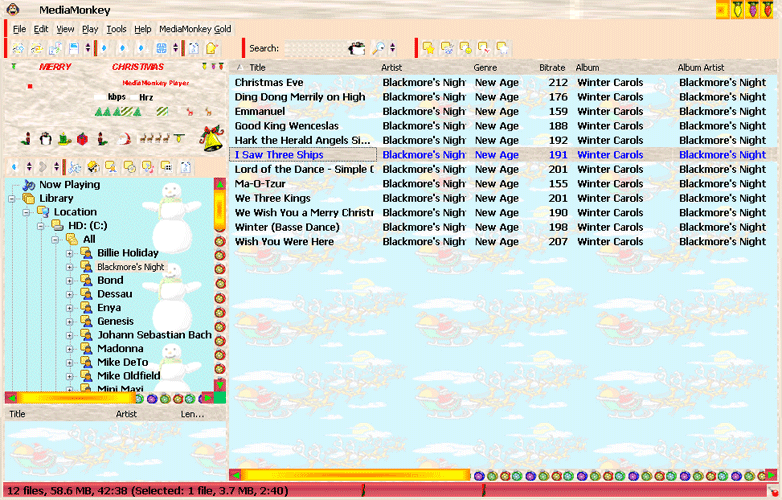The image size is (782, 500).
Task: Click the gray forward arrow above tree
Action: (43, 167)
